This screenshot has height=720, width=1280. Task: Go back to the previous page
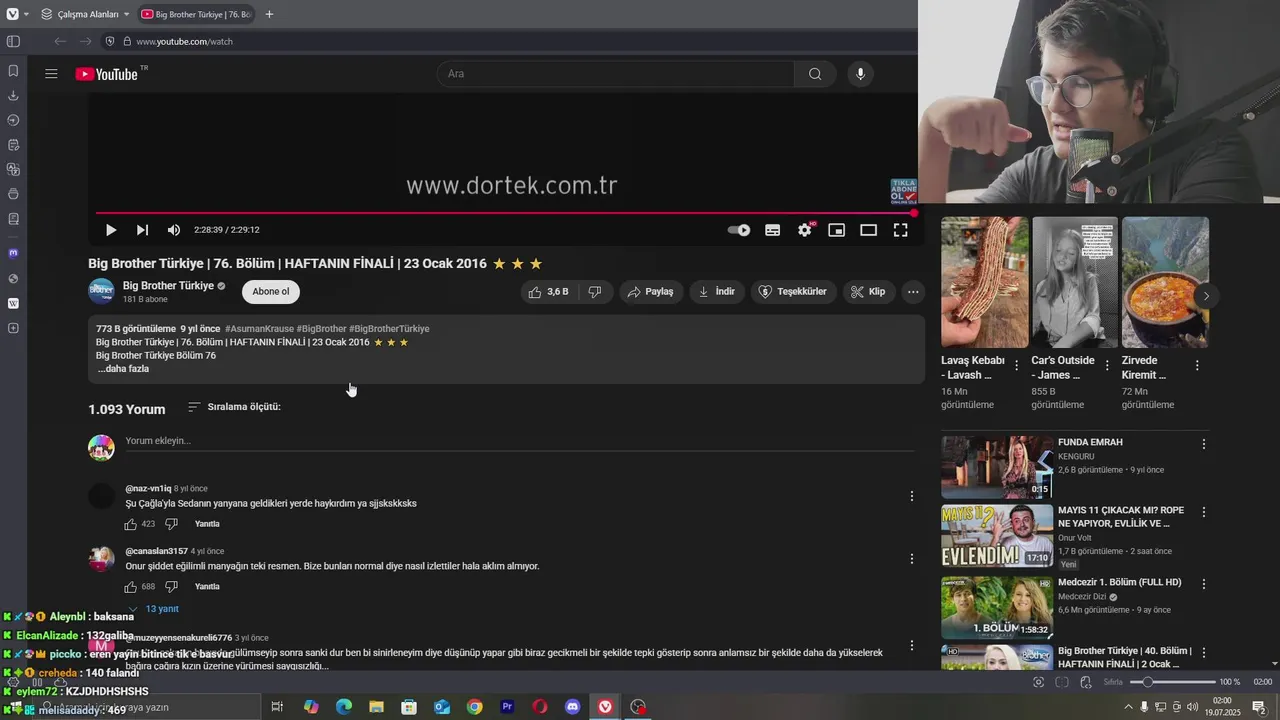(x=60, y=41)
